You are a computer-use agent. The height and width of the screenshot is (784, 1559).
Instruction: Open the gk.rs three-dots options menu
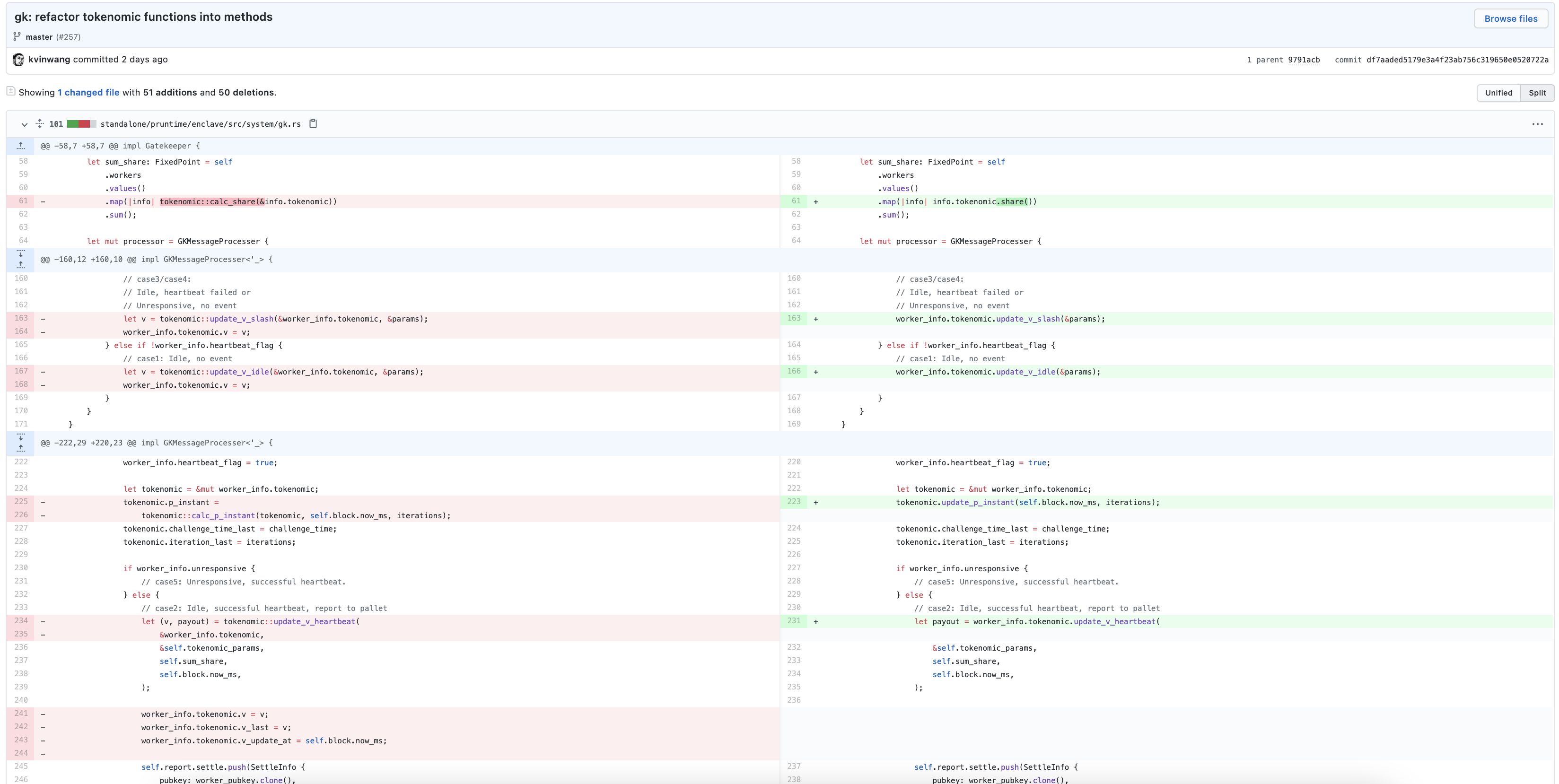click(1537, 124)
